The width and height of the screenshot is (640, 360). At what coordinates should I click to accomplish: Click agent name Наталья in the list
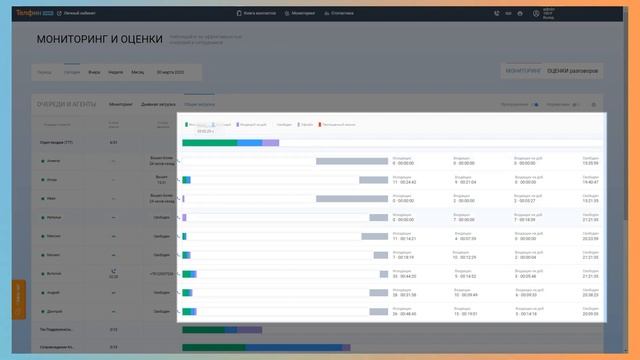54,218
